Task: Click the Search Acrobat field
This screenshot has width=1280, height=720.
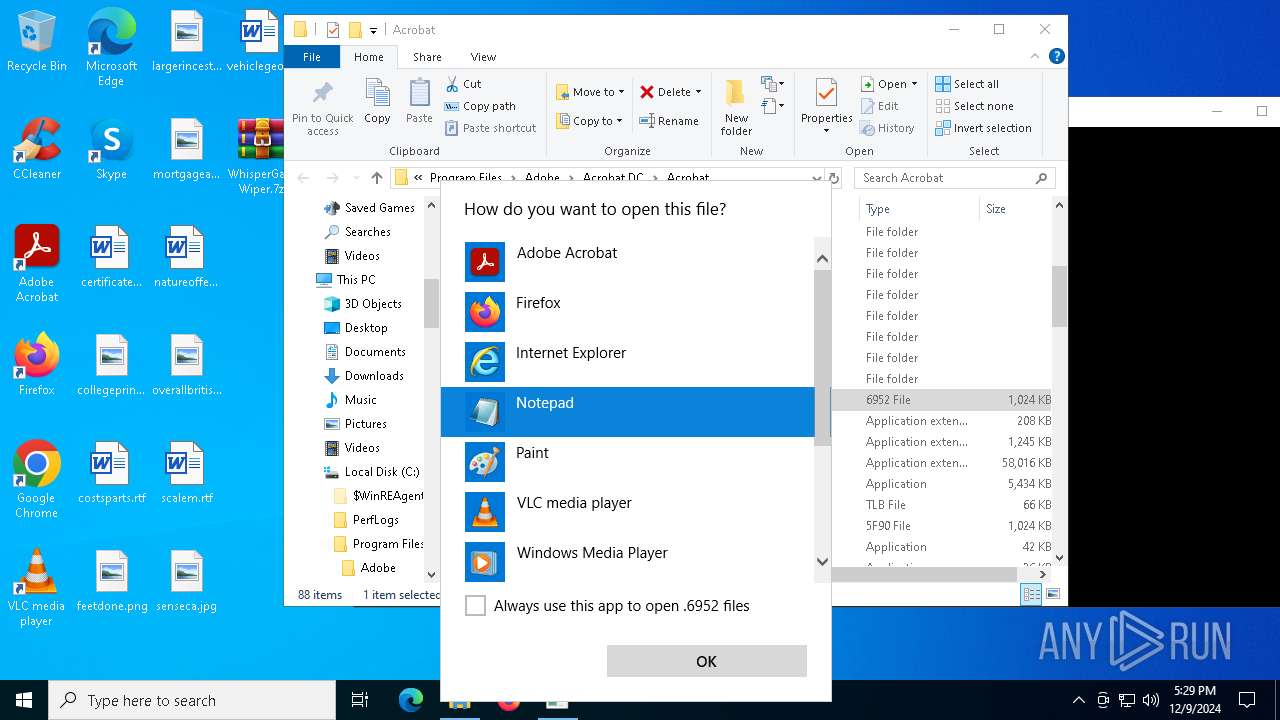Action: (x=953, y=178)
